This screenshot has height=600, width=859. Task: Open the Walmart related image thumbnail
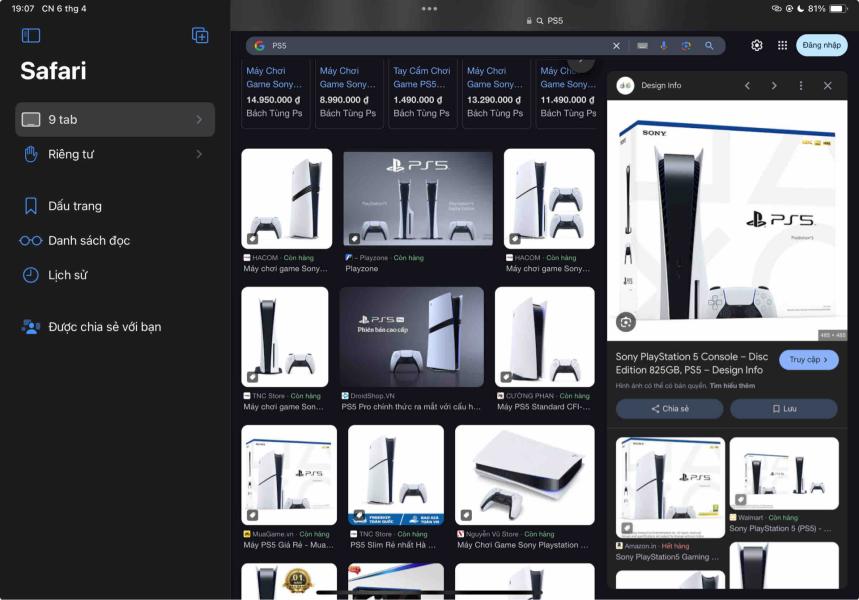784,473
